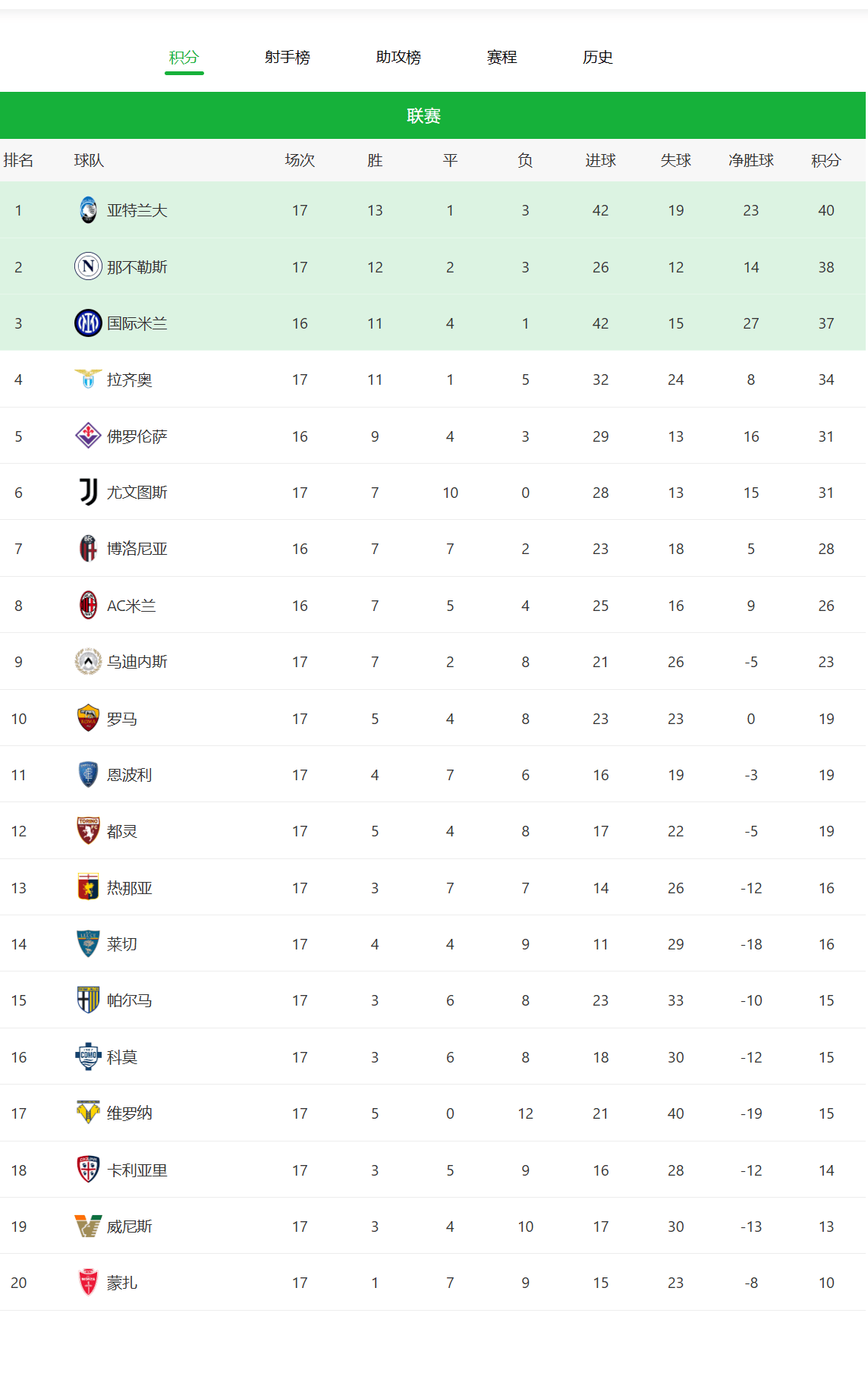Click the 卡利亚里 team name
Viewport: 868px width, 1395px height.
point(137,1170)
